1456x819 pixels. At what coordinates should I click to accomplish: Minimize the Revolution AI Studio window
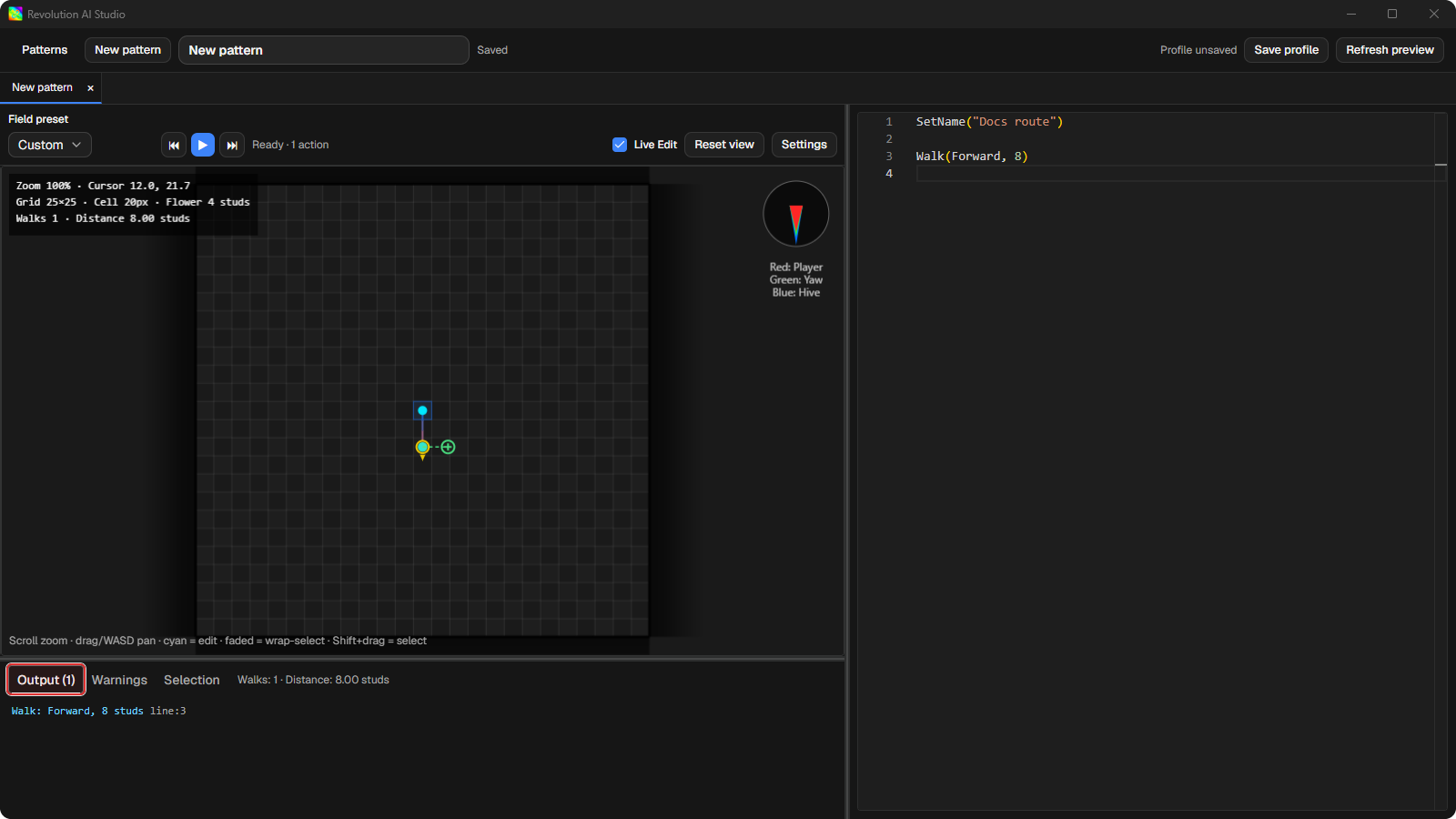(1351, 14)
